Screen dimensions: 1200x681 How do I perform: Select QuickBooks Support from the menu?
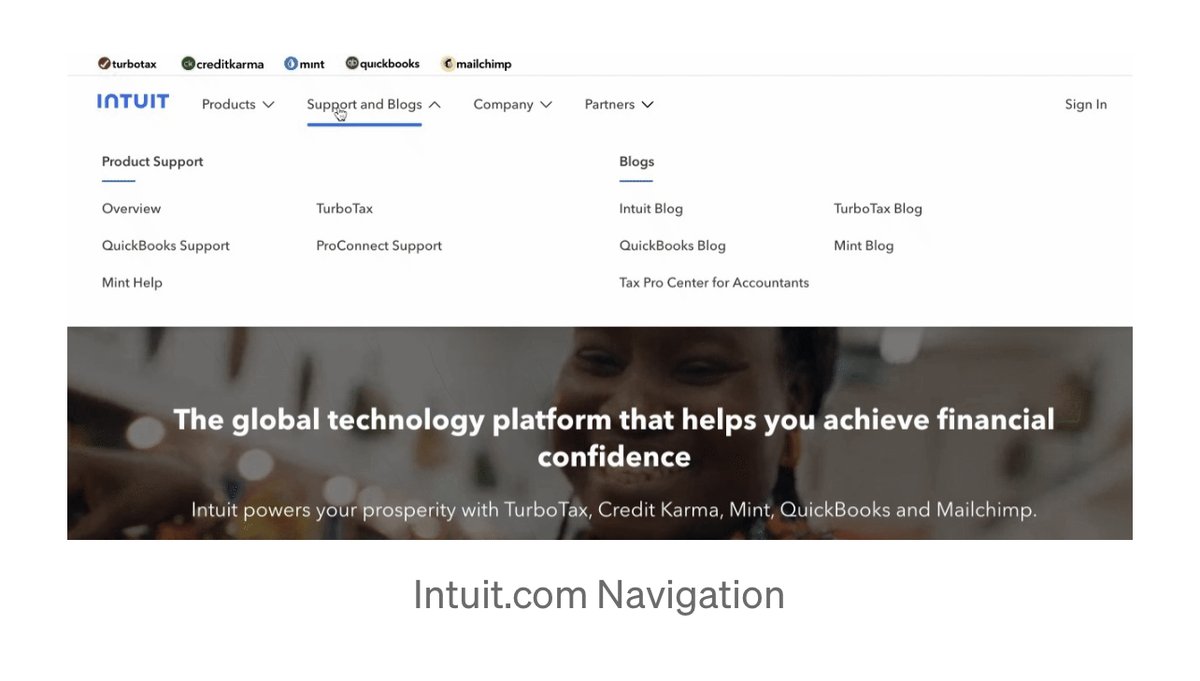[x=166, y=246]
